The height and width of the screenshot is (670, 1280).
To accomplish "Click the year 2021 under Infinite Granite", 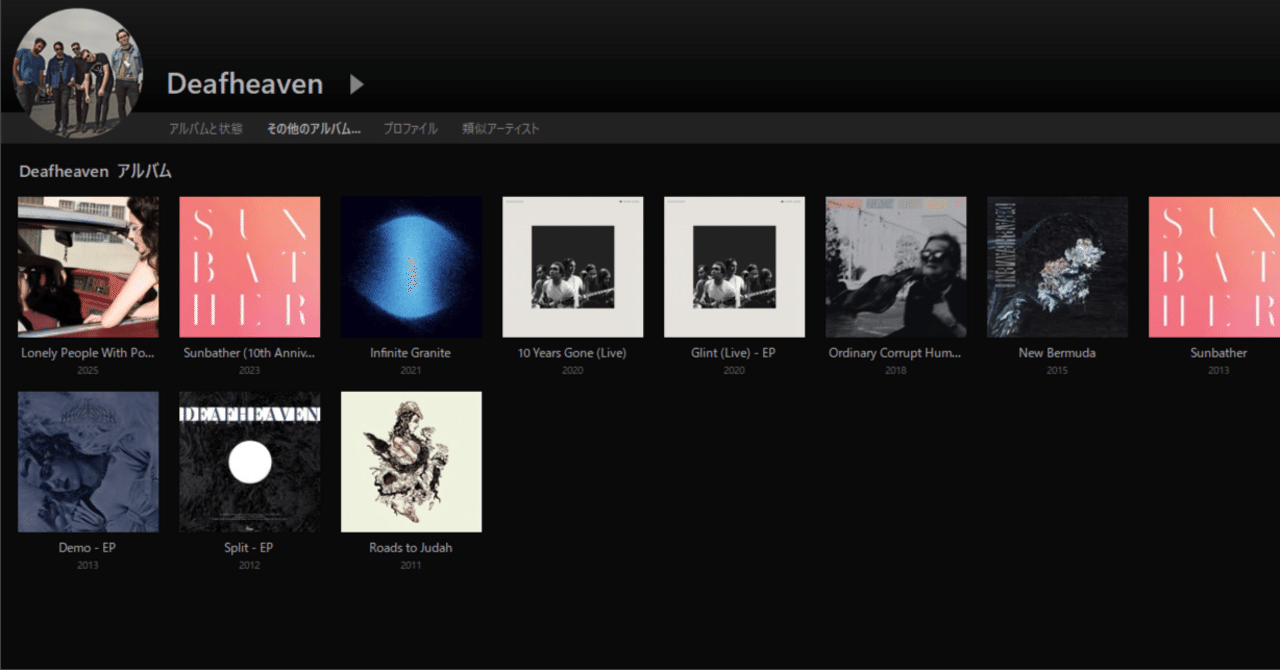I will (411, 371).
